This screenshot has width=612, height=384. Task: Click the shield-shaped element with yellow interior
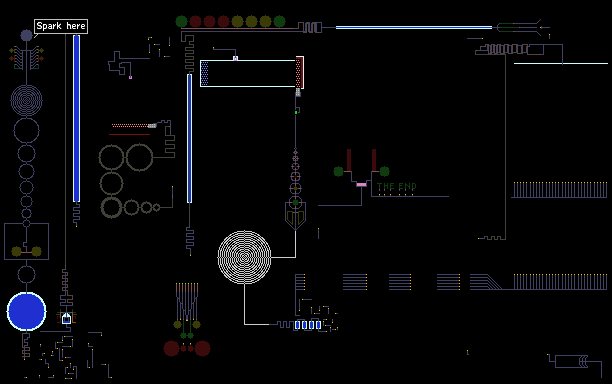click(295, 216)
